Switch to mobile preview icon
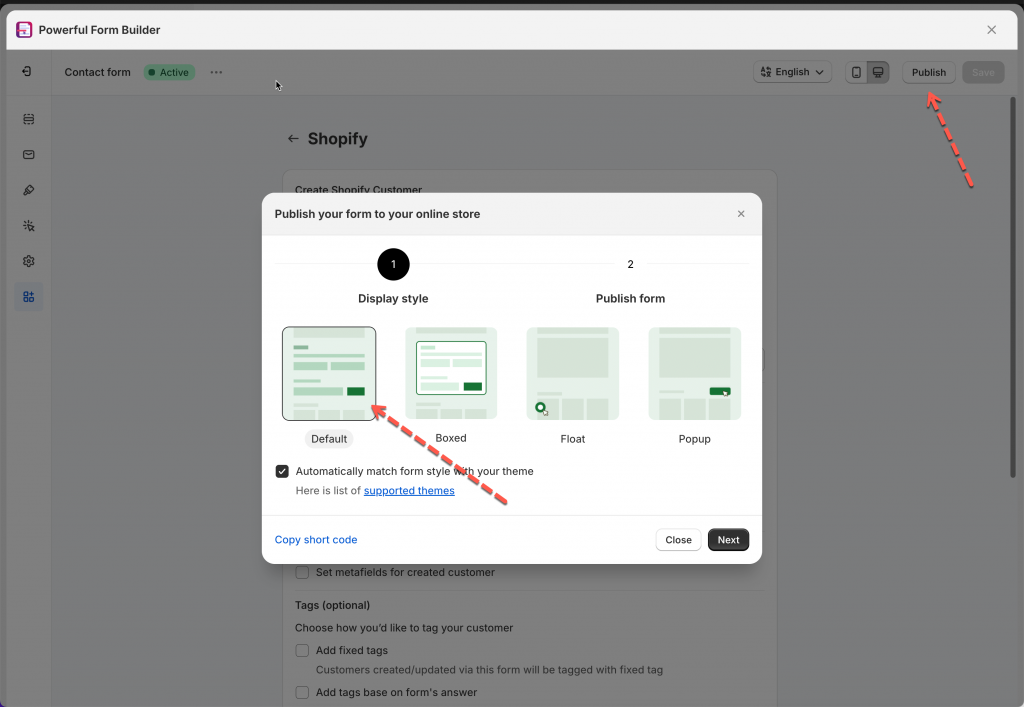Screen dimensions: 1024x707 856,72
